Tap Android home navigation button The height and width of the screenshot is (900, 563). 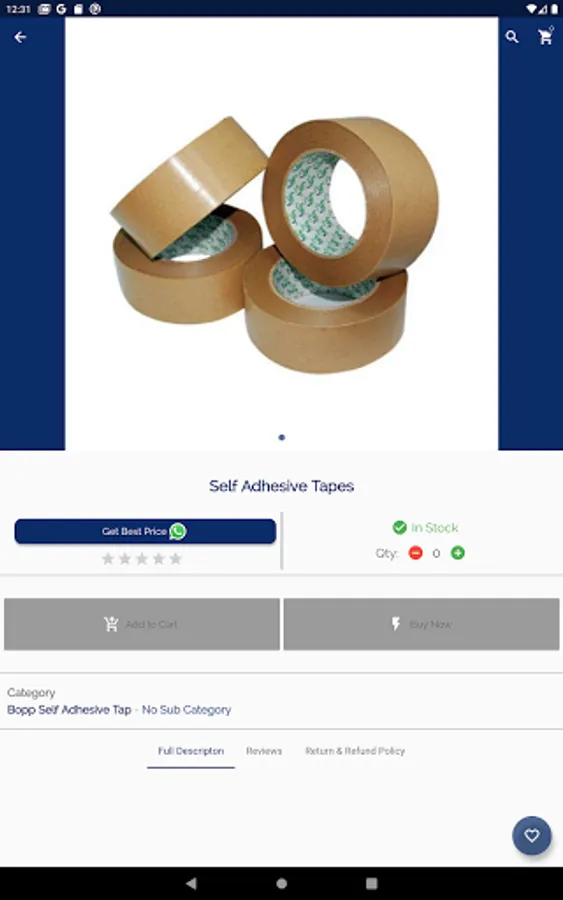coord(281,883)
